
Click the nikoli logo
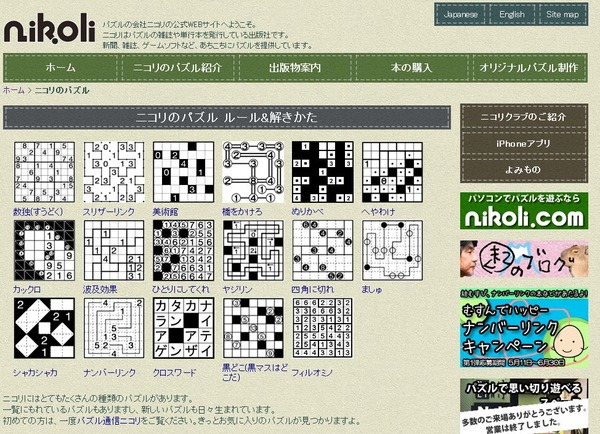click(x=49, y=29)
